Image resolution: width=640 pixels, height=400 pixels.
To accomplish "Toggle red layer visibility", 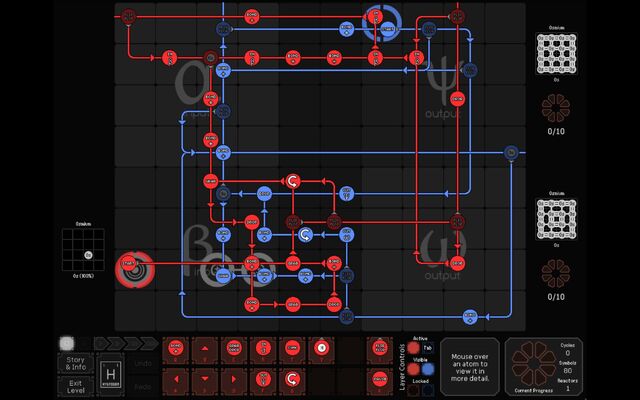I will [x=413, y=369].
